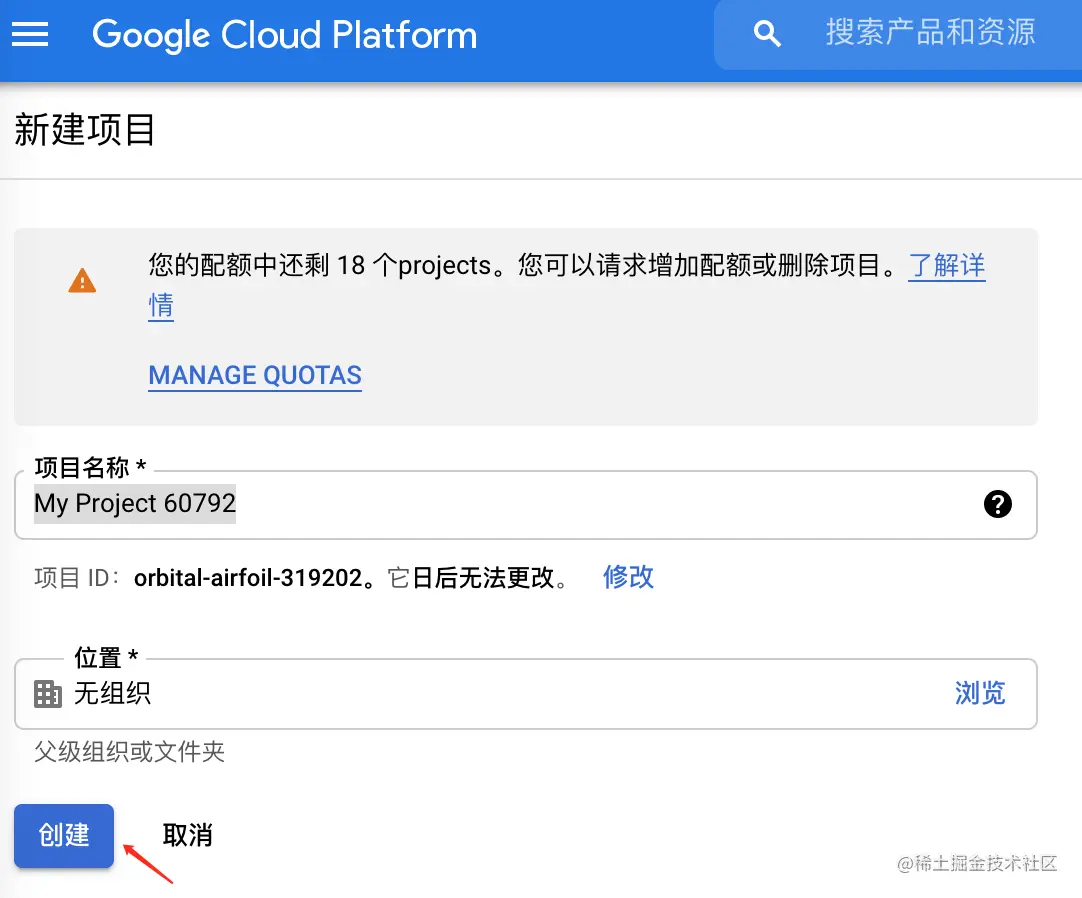The width and height of the screenshot is (1082, 898).
Task: Click the organization building icon
Action: pyautogui.click(x=48, y=694)
